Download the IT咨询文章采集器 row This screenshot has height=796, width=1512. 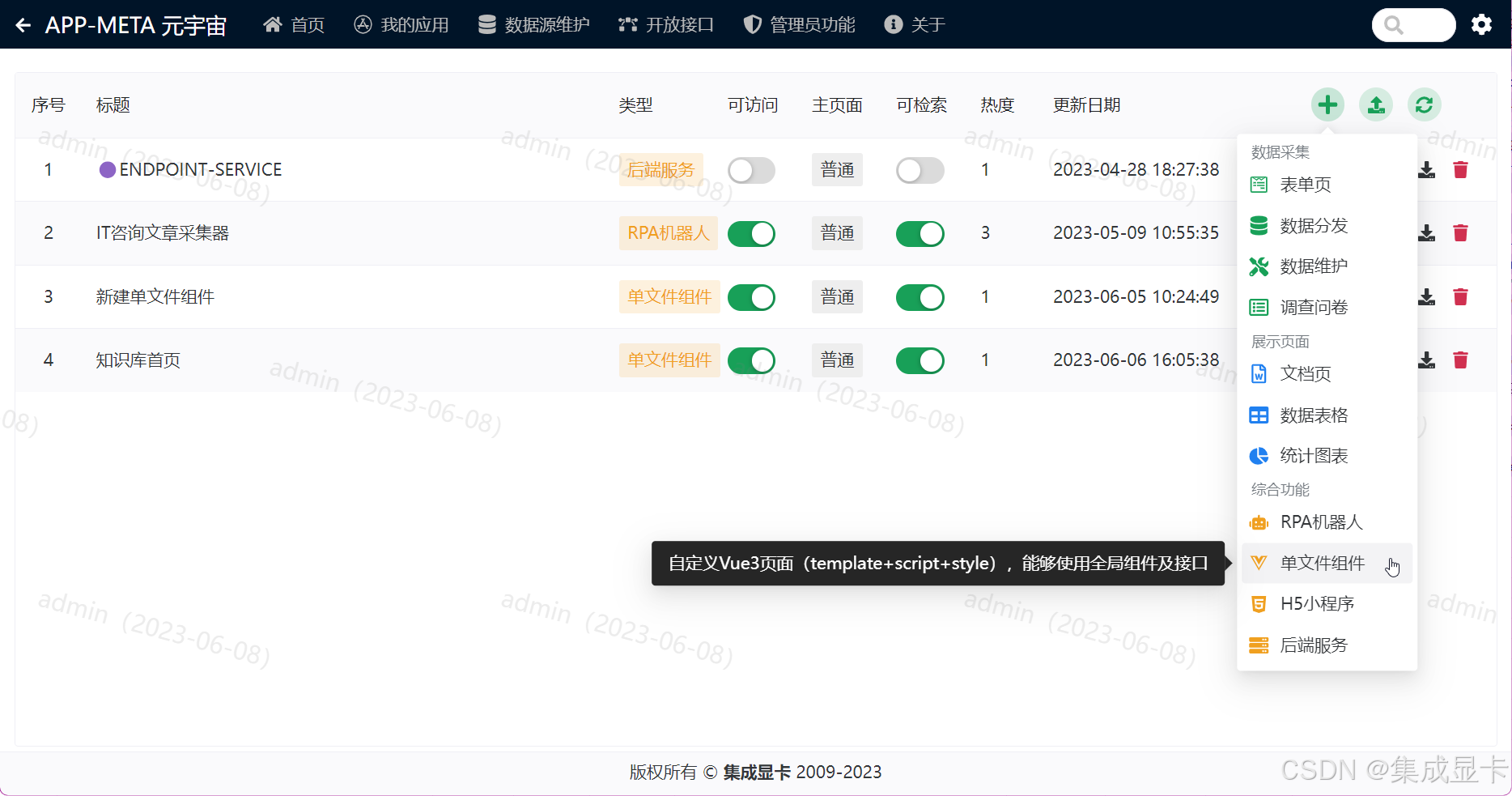point(1427,233)
